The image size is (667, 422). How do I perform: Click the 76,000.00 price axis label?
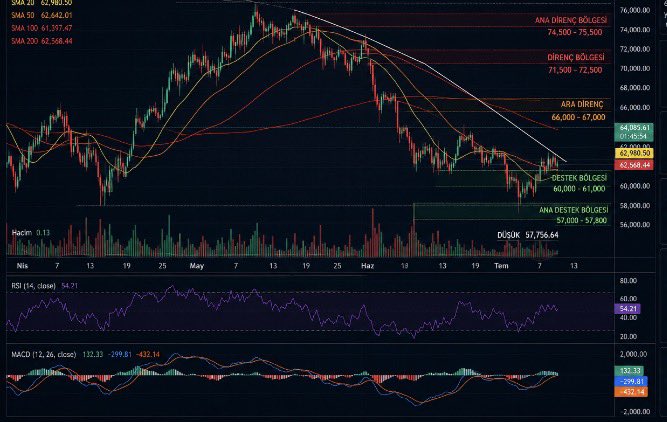(x=635, y=10)
